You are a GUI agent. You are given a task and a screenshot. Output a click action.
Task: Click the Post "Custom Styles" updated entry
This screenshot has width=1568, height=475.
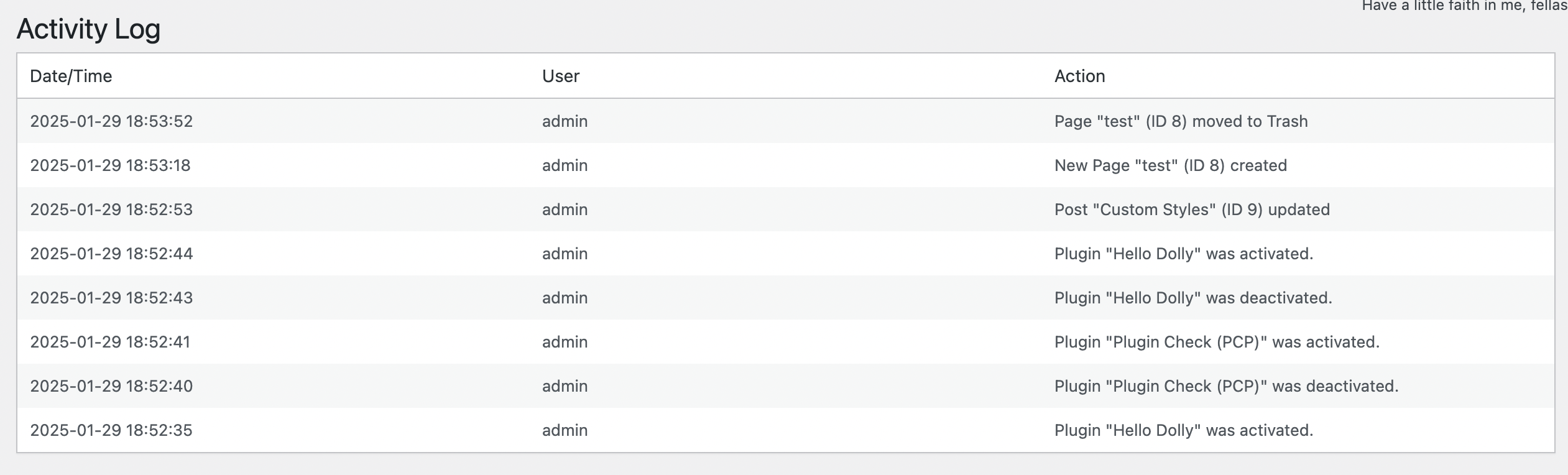click(x=1192, y=209)
